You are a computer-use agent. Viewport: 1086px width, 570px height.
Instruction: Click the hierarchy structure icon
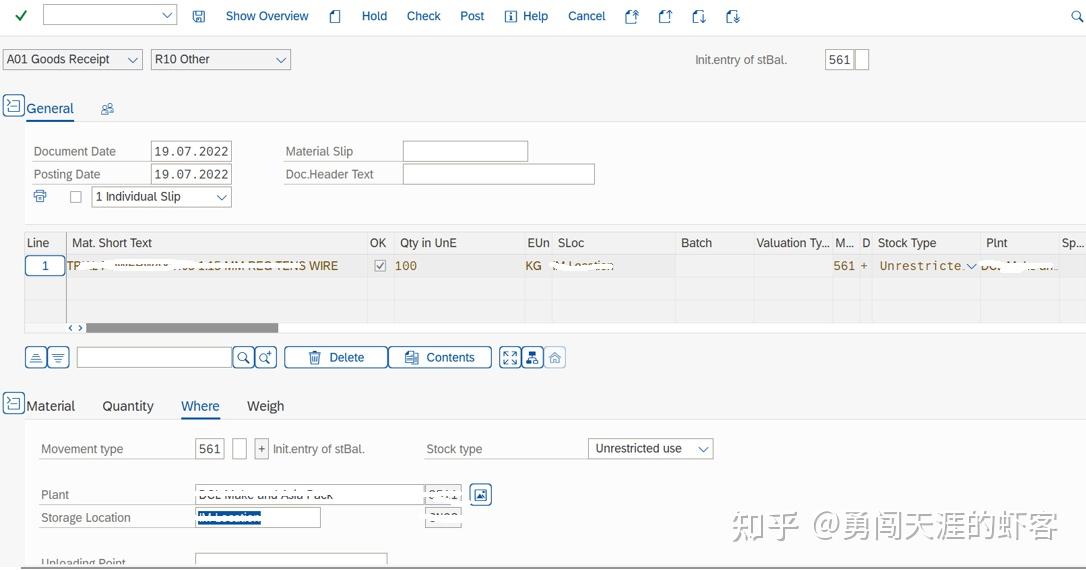click(x=532, y=357)
